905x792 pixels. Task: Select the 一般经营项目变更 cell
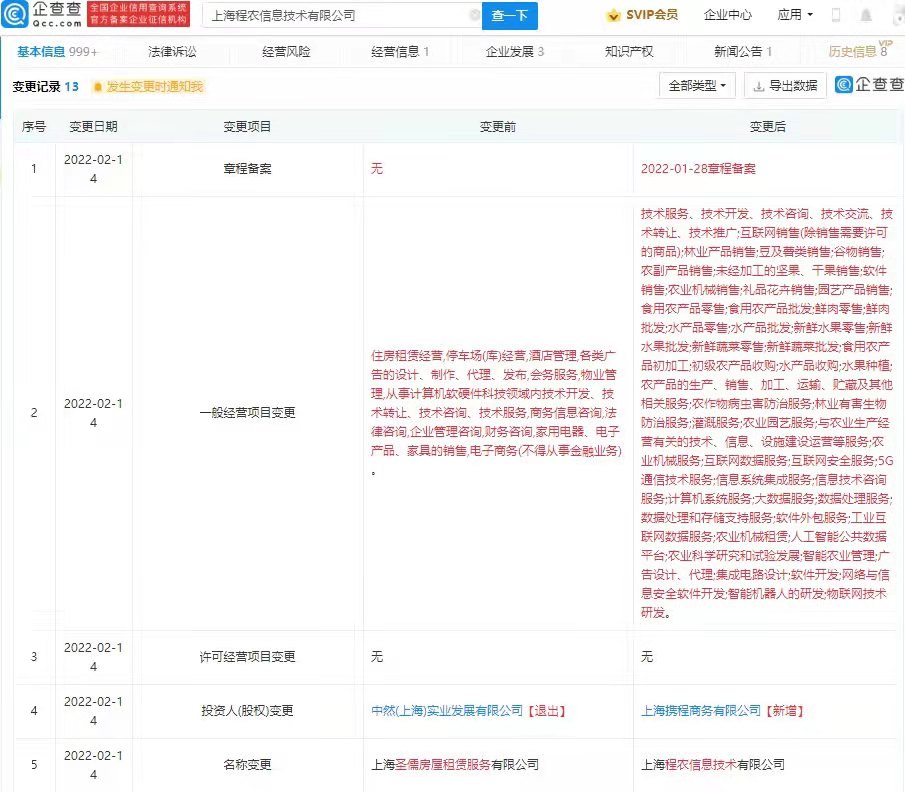(x=247, y=413)
